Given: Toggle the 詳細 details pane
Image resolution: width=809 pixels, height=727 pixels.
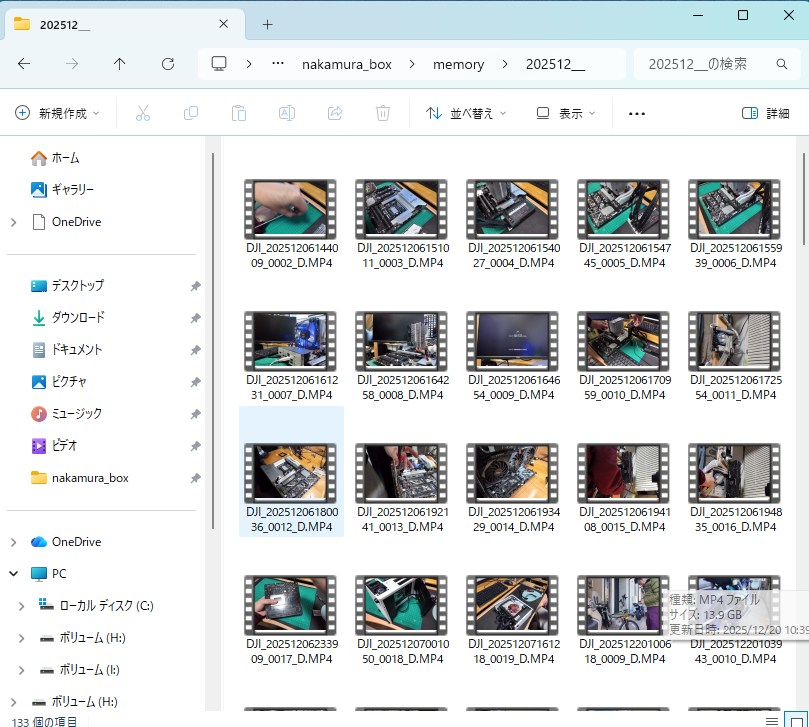Looking at the screenshot, I should coord(765,114).
